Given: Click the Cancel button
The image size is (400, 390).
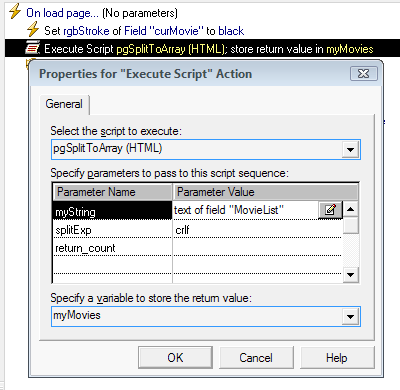Looking at the screenshot, I should 256,358.
